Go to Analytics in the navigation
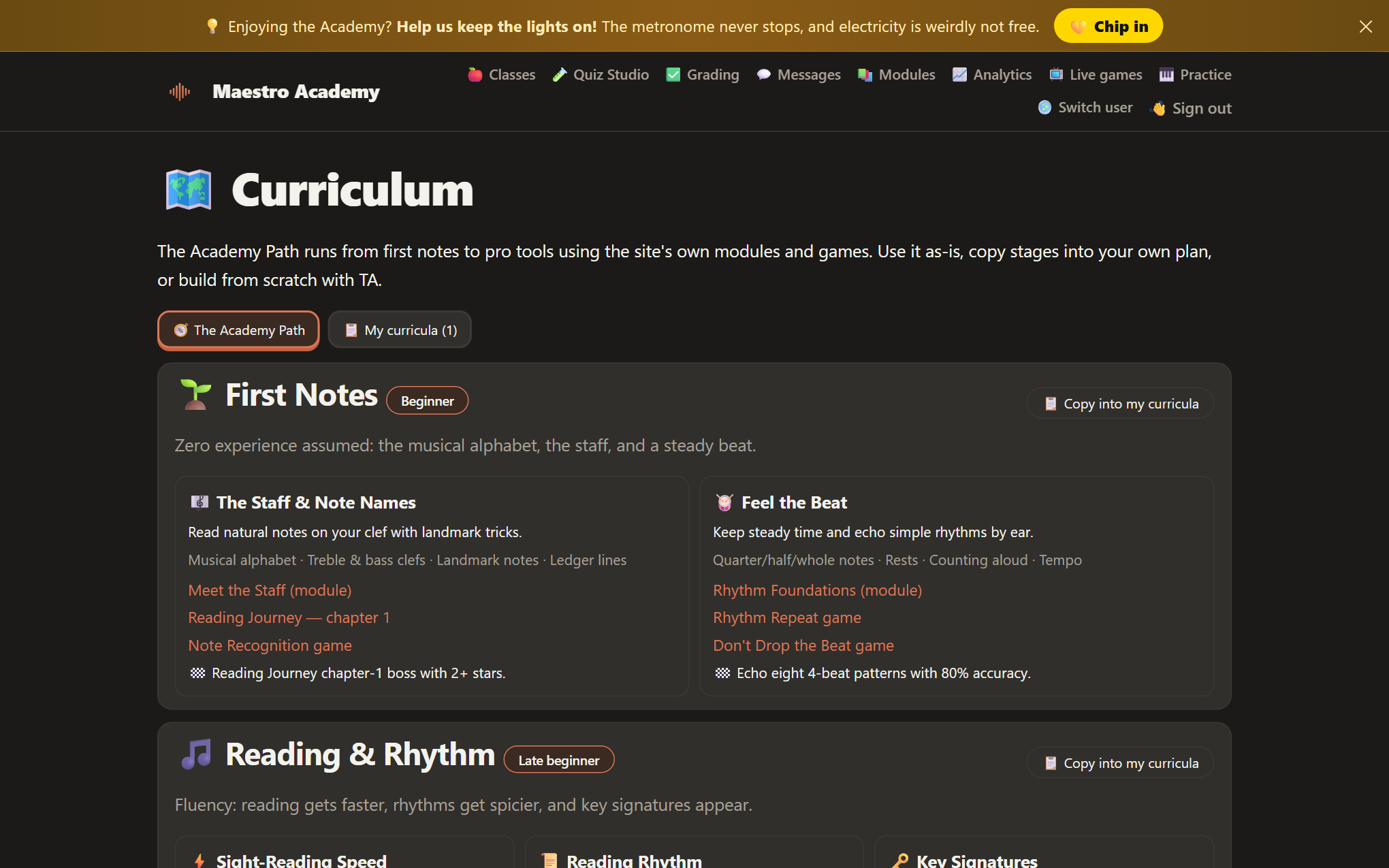This screenshot has width=1389, height=868. (992, 75)
